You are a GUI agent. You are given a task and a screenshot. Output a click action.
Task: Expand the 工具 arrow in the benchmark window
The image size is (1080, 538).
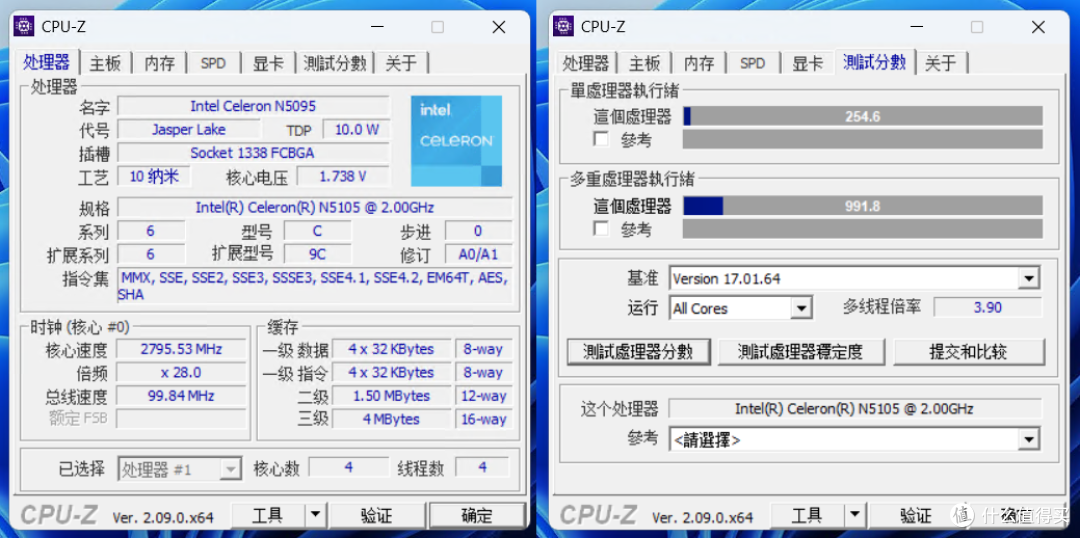(854, 514)
